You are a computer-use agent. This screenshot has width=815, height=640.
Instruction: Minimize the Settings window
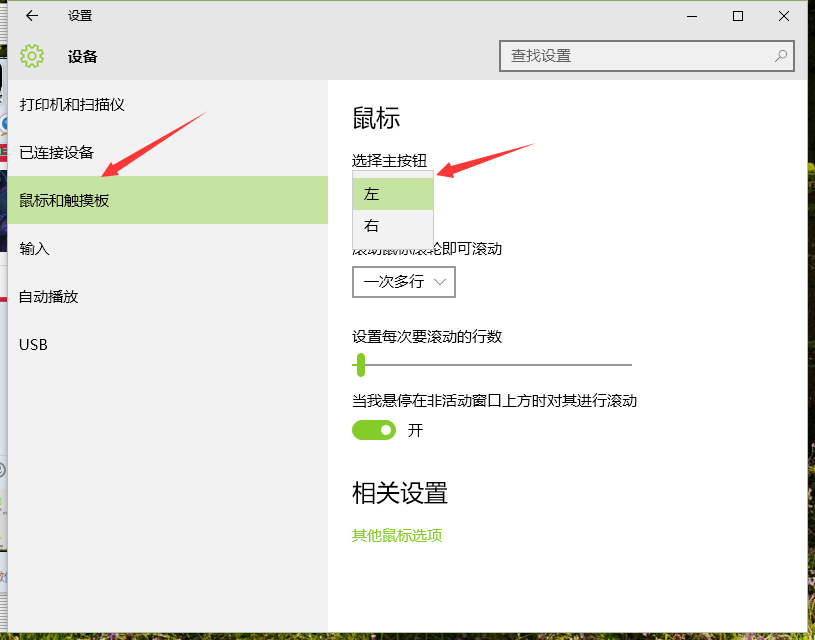pos(691,16)
